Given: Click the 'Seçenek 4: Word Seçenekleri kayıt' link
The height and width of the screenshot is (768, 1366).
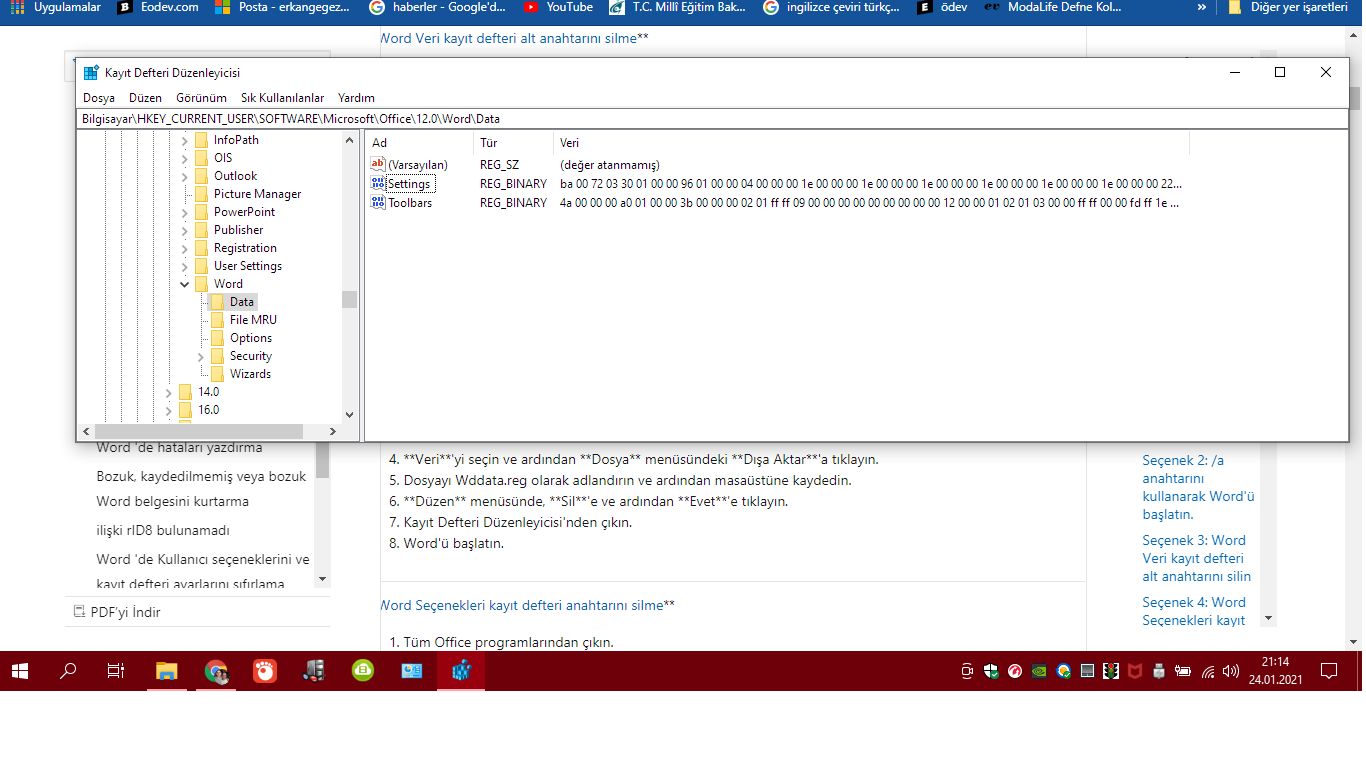Looking at the screenshot, I should (1194, 611).
